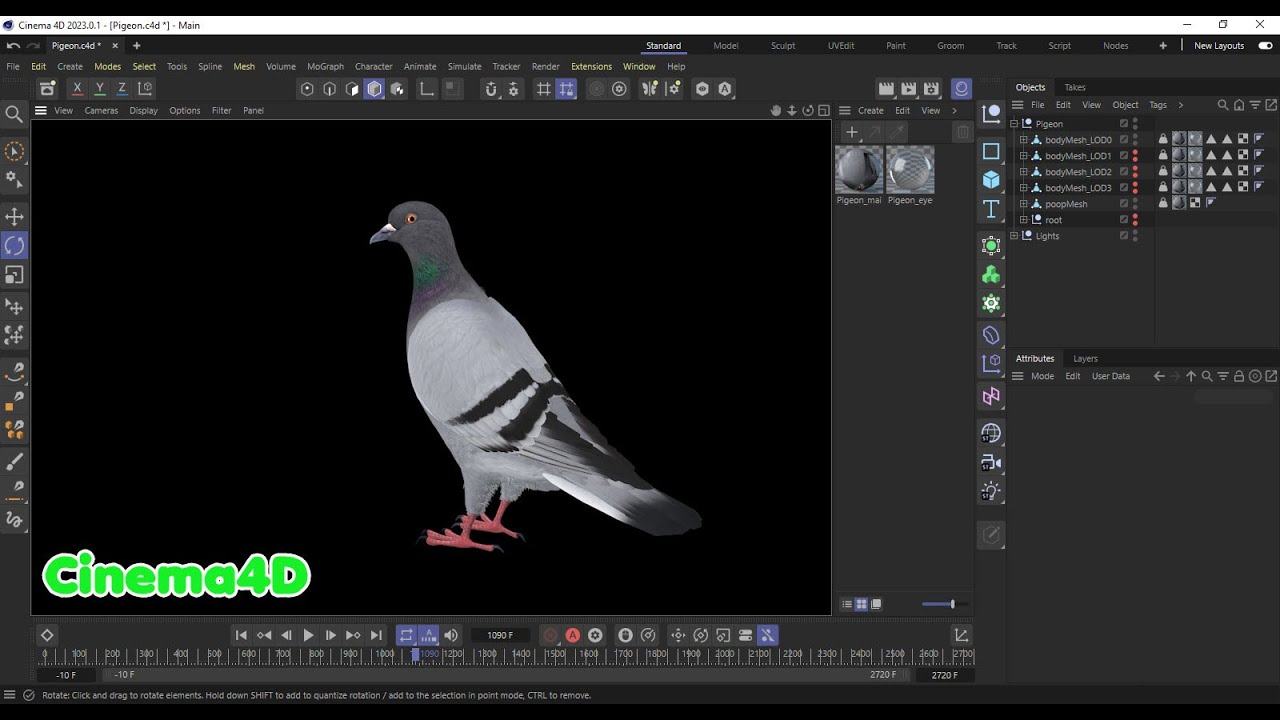Switch to the Sculpt layout

783,46
